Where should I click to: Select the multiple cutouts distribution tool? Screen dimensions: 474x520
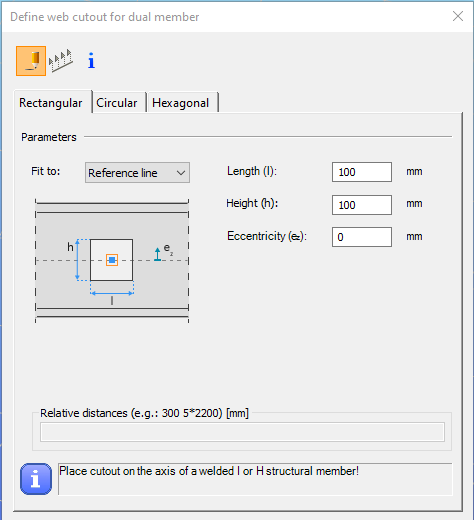pyautogui.click(x=61, y=61)
